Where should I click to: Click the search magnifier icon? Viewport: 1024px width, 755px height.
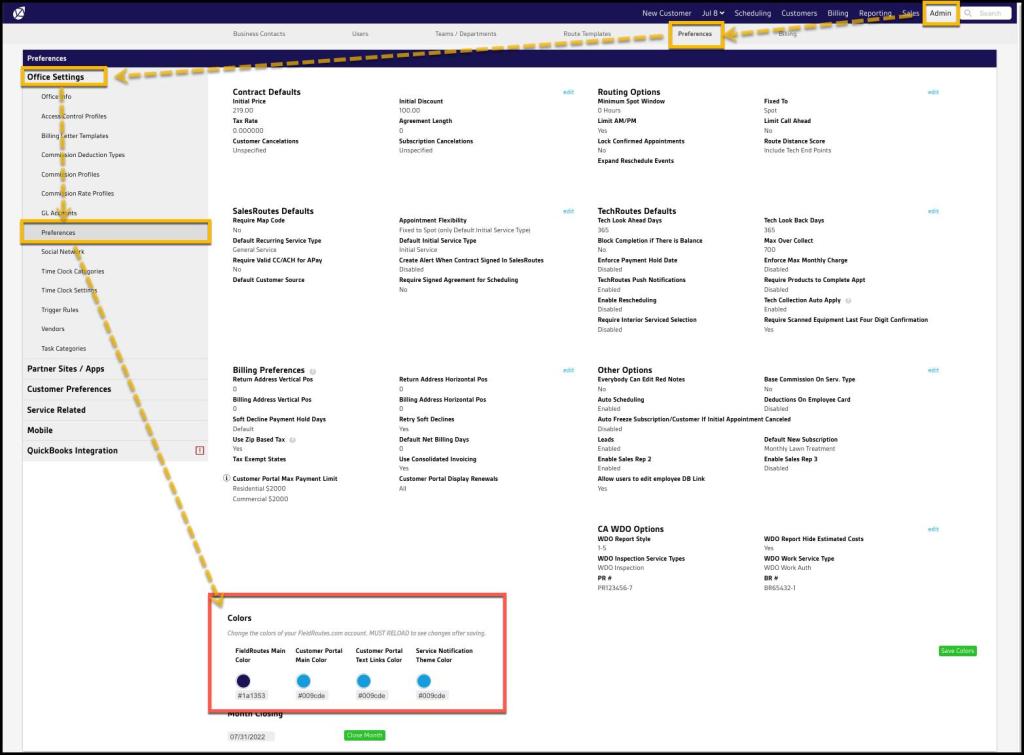[x=969, y=13]
